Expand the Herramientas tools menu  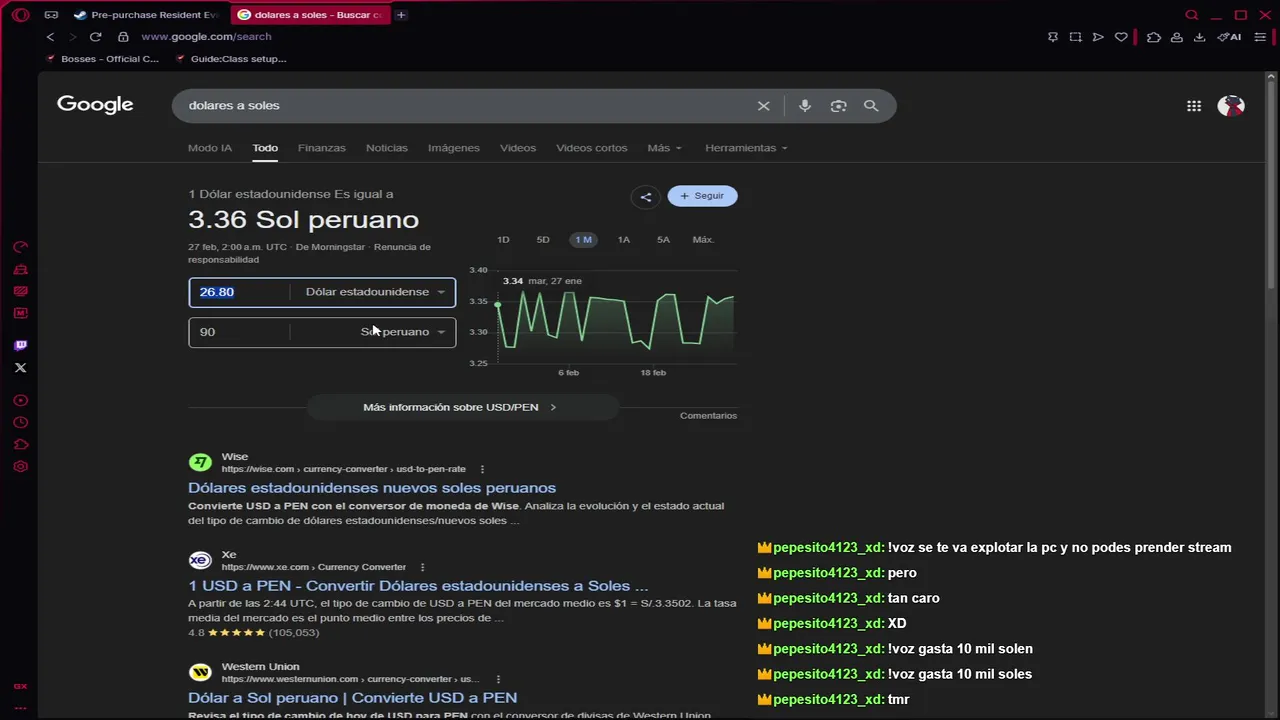coord(746,148)
